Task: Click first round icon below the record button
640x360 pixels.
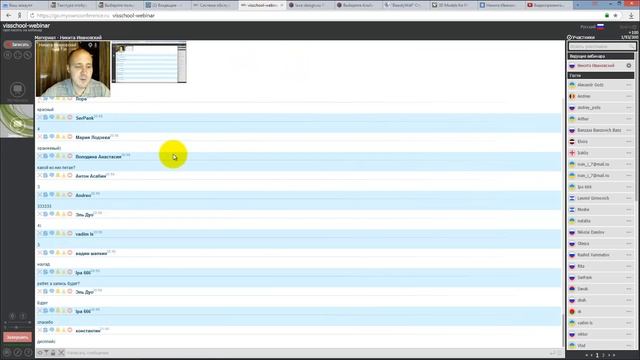Action: pyautogui.click(x=8, y=55)
